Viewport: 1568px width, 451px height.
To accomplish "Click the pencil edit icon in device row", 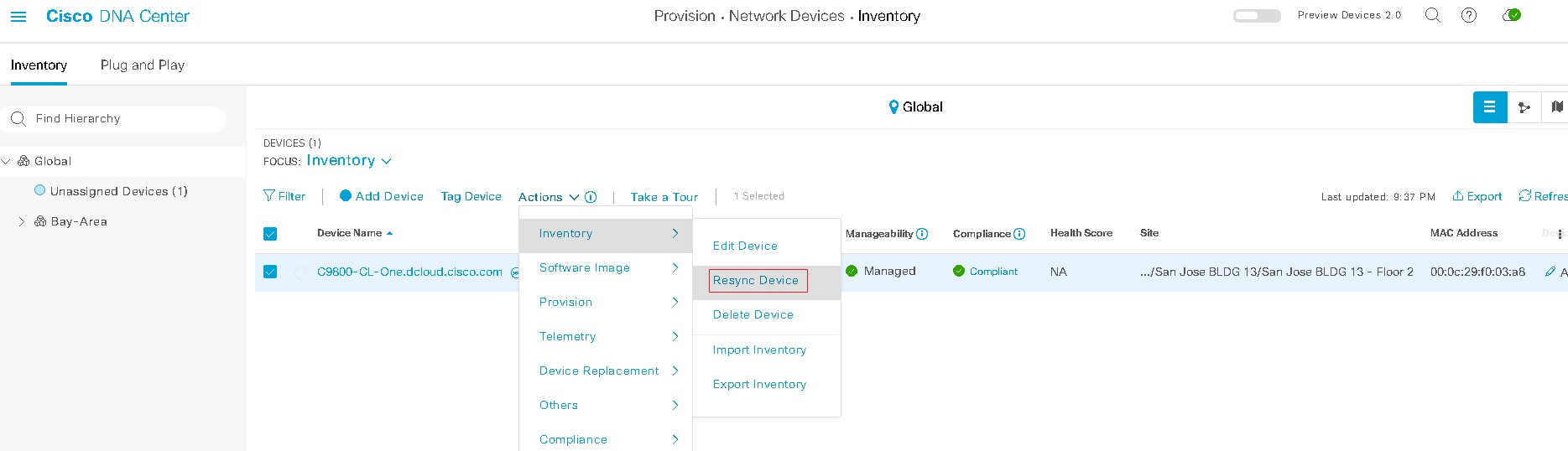I will (x=1550, y=272).
